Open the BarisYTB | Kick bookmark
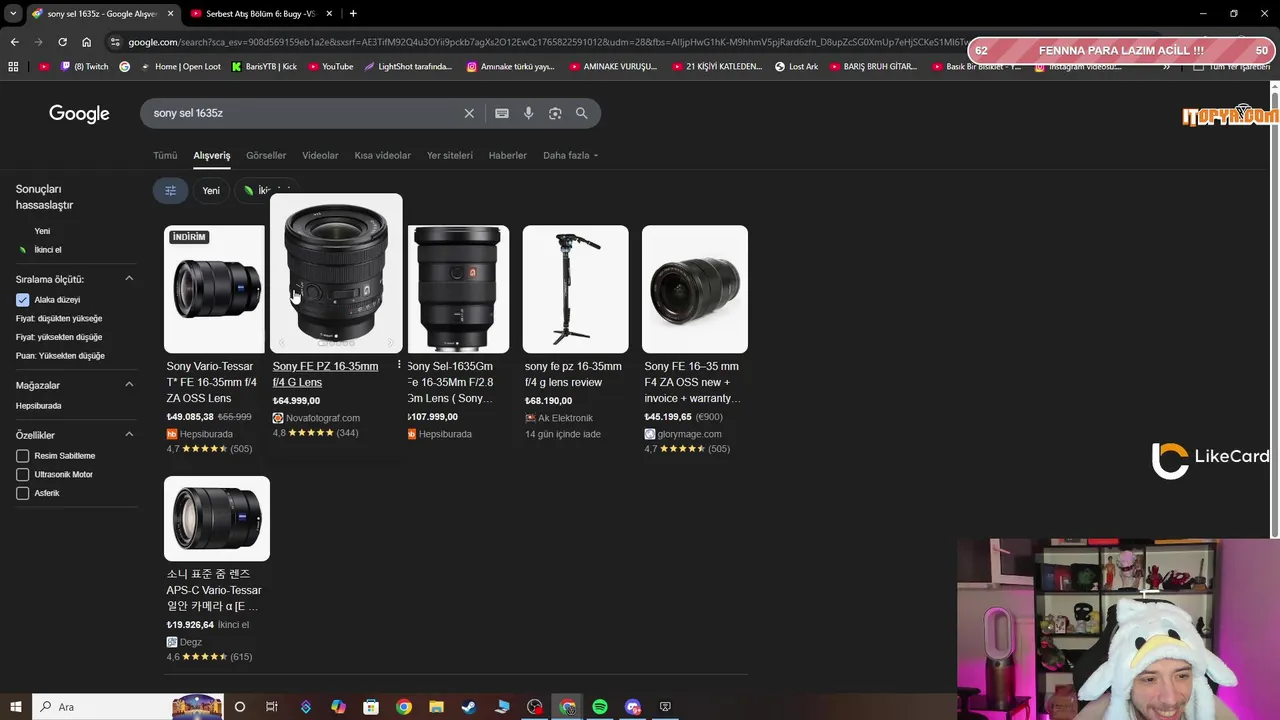1280x720 pixels. pos(264,67)
